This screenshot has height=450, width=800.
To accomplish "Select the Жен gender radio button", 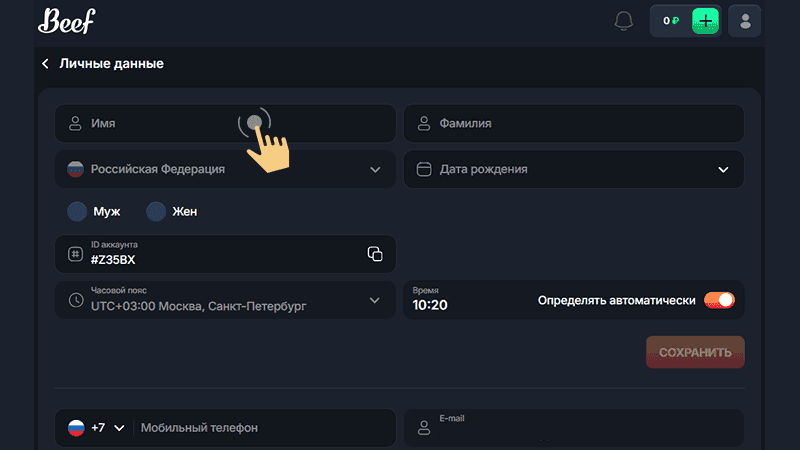I will (x=156, y=212).
